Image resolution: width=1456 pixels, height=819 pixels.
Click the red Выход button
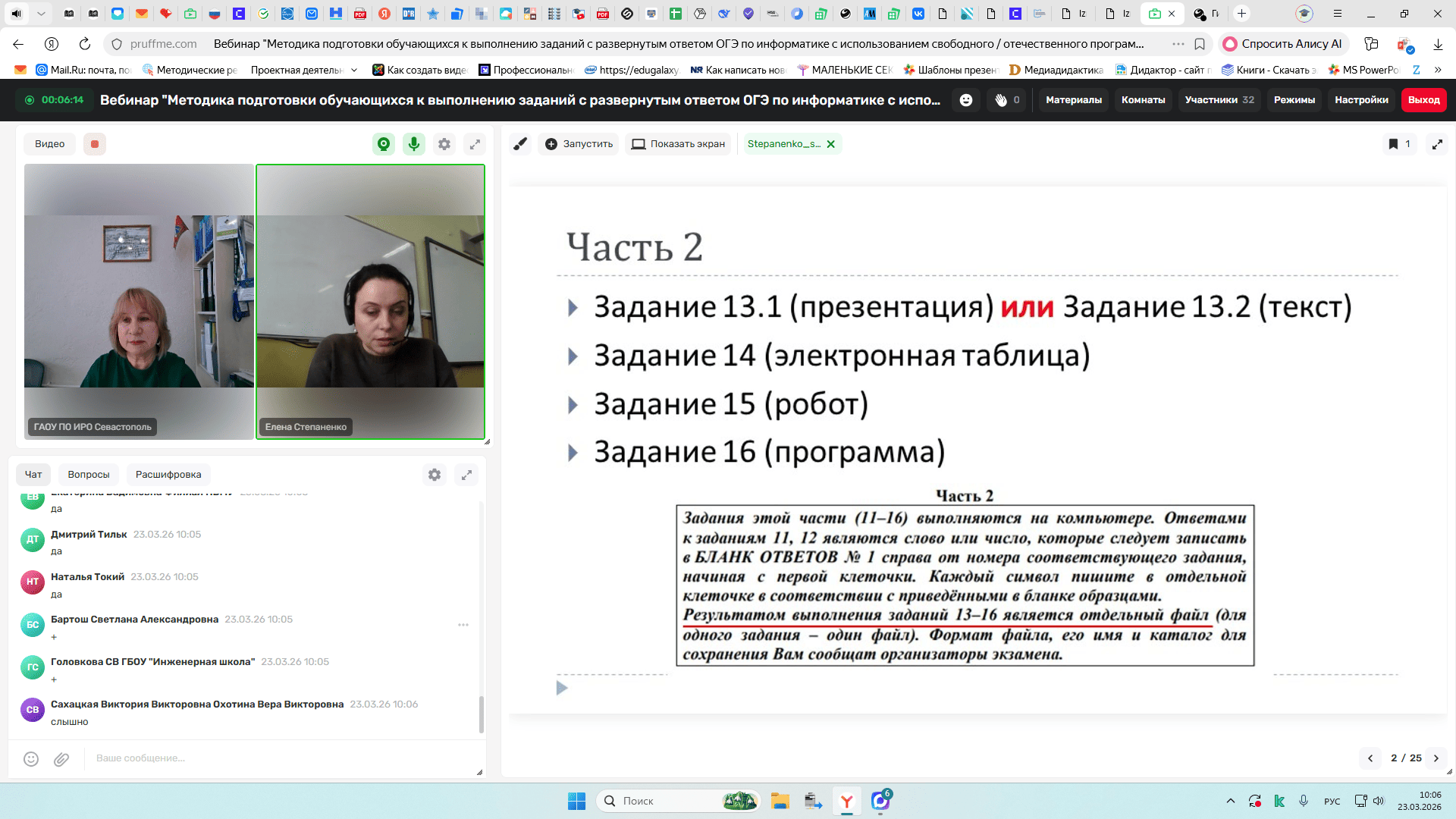click(1423, 100)
